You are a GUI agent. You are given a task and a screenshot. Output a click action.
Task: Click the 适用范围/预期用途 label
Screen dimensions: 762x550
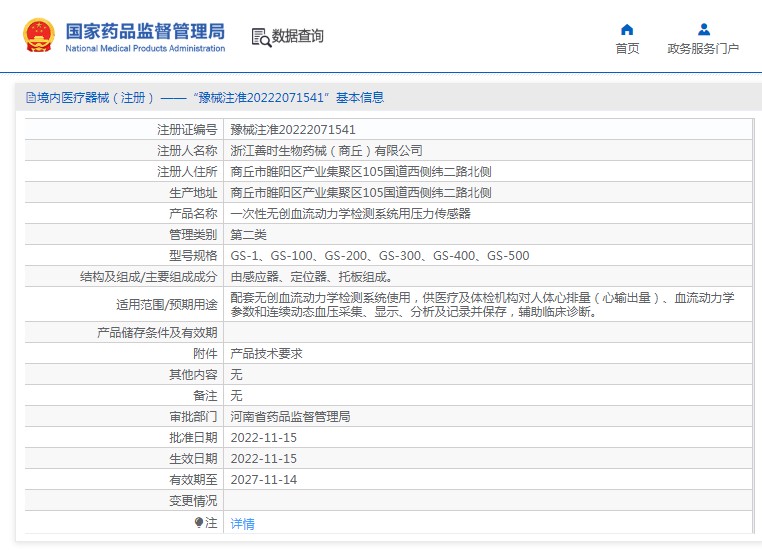[x=167, y=305]
